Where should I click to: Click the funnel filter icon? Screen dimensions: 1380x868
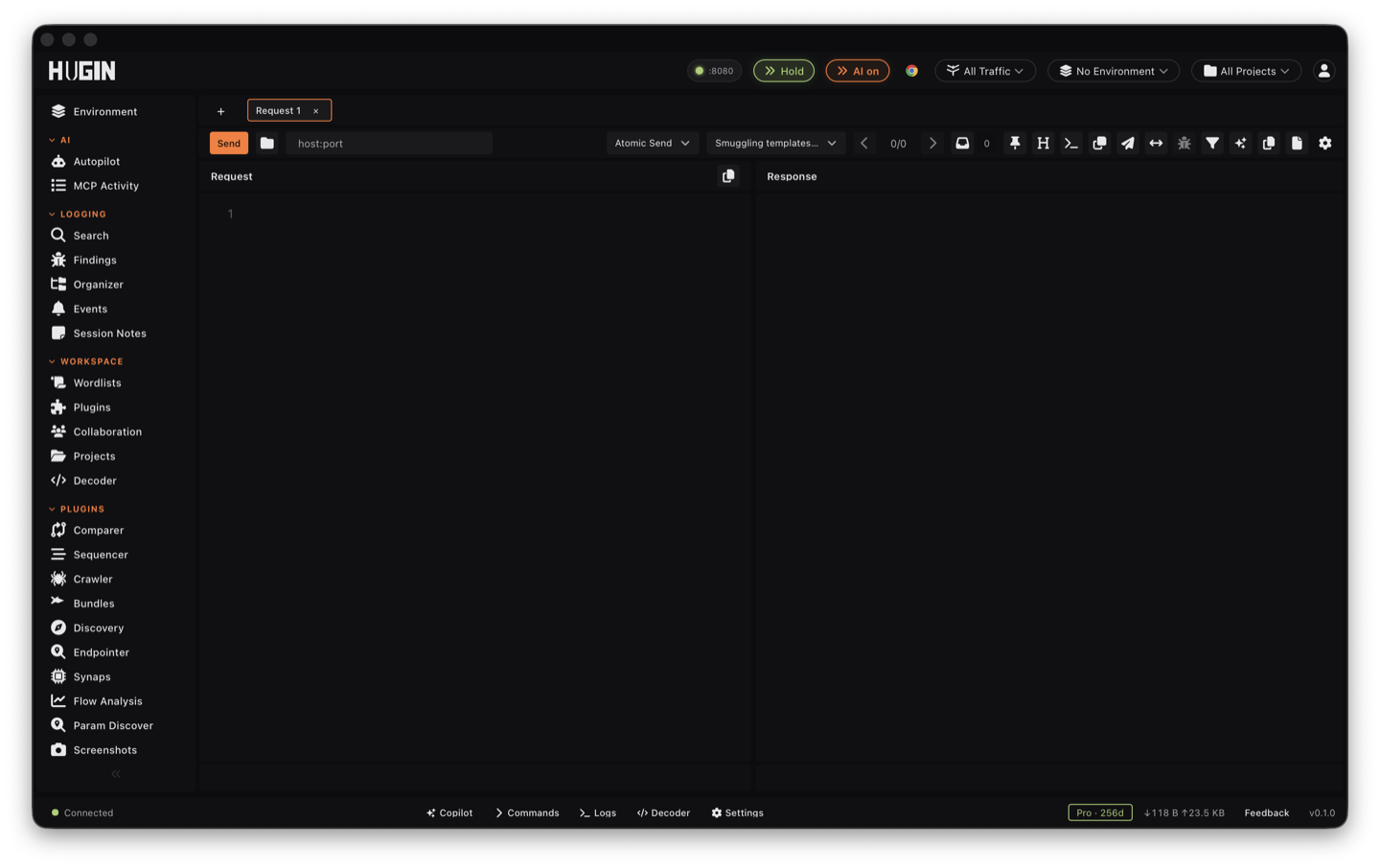(1212, 143)
